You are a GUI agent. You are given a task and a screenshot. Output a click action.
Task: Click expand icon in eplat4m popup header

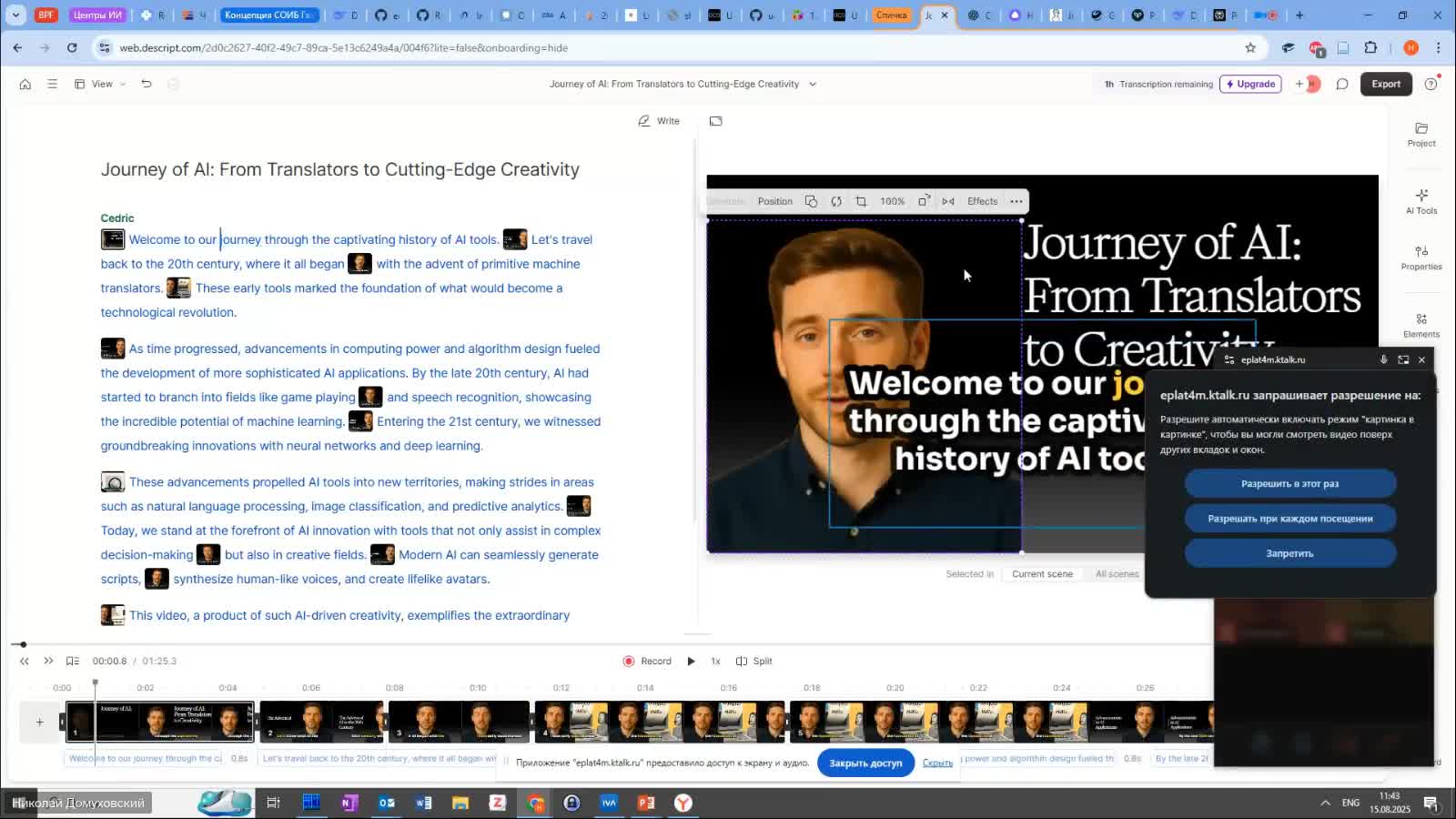coord(1403,359)
